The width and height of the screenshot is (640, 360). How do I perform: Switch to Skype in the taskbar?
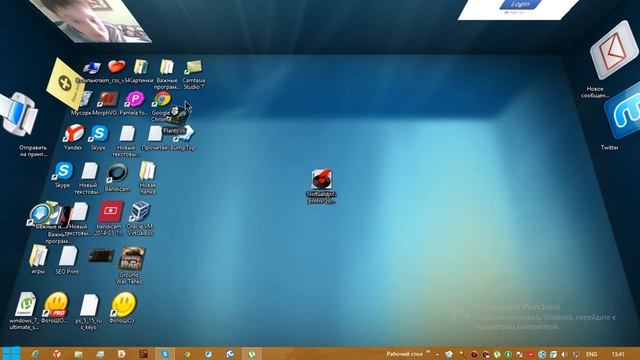pyautogui.click(x=165, y=354)
